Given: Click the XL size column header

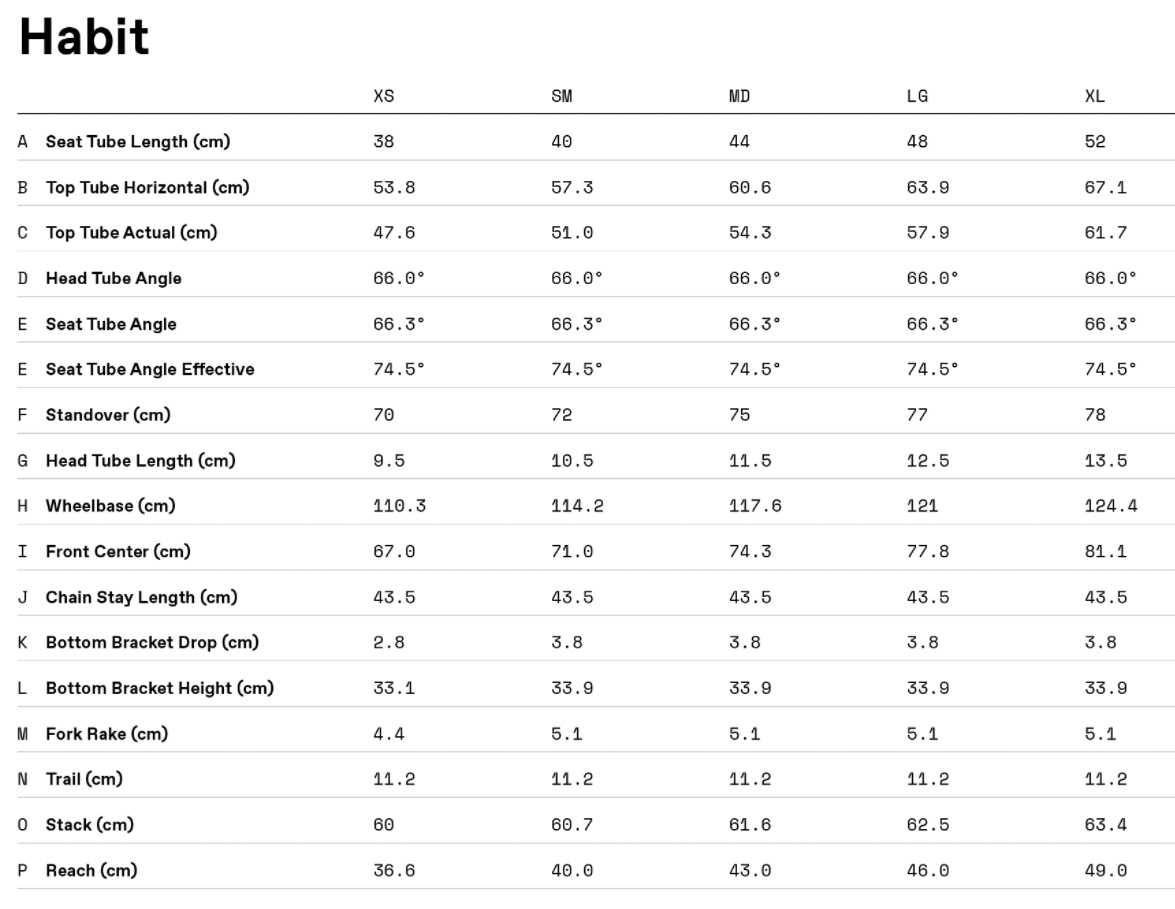Looking at the screenshot, I should (x=1095, y=97).
